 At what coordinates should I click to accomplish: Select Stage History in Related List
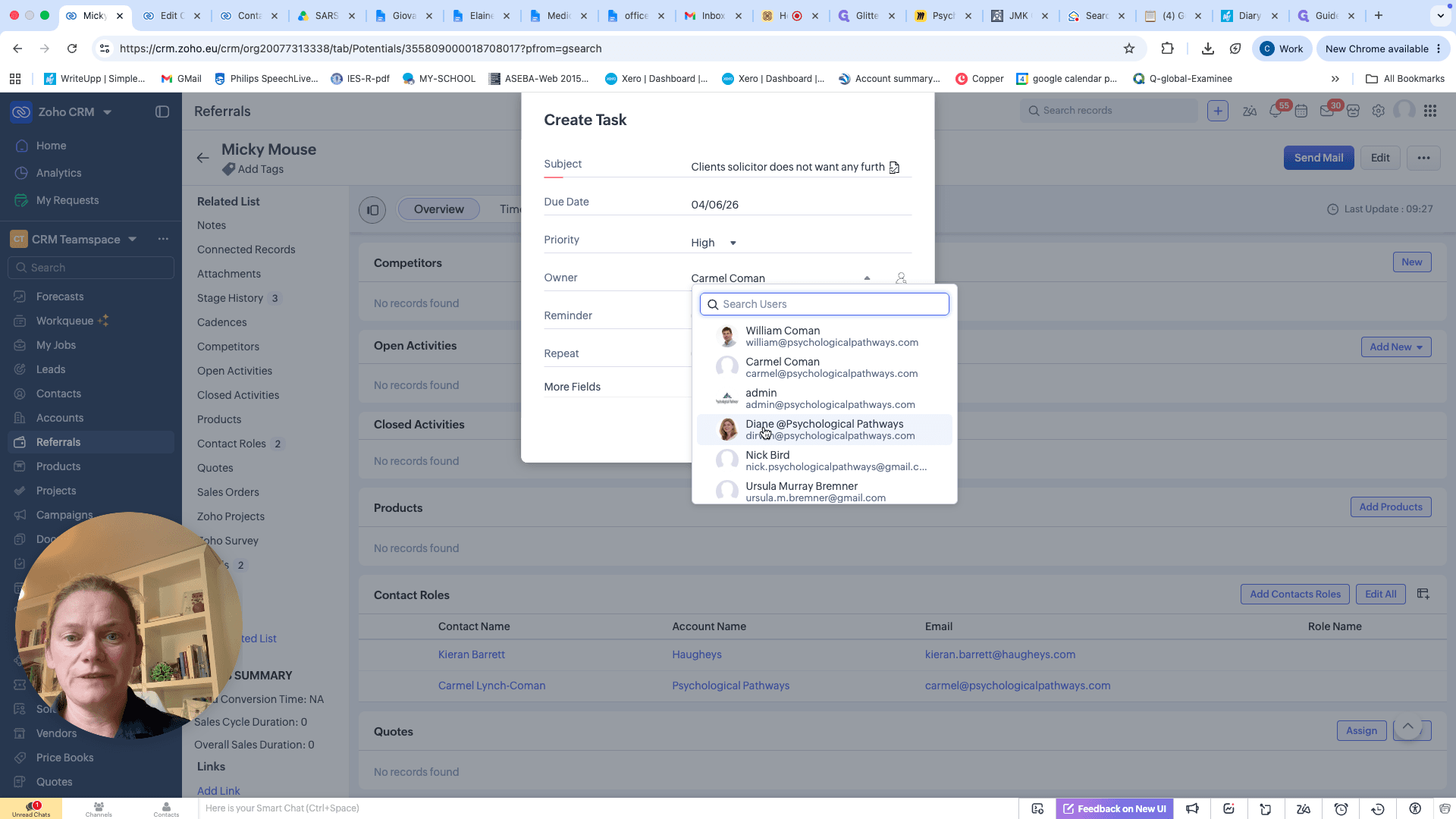pos(230,298)
